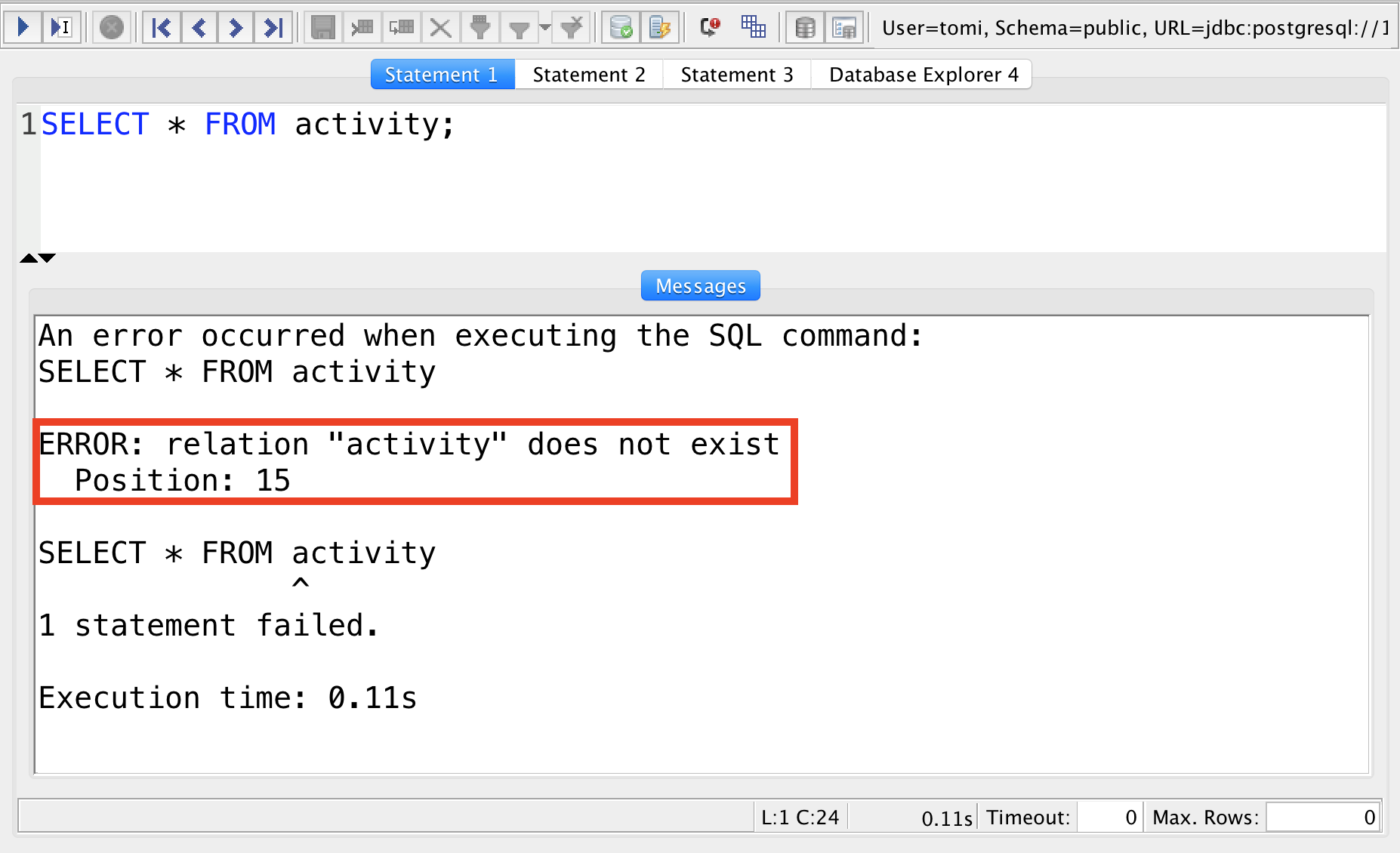Open the quick filter dropdown arrow
1400x853 pixels.
tap(545, 26)
